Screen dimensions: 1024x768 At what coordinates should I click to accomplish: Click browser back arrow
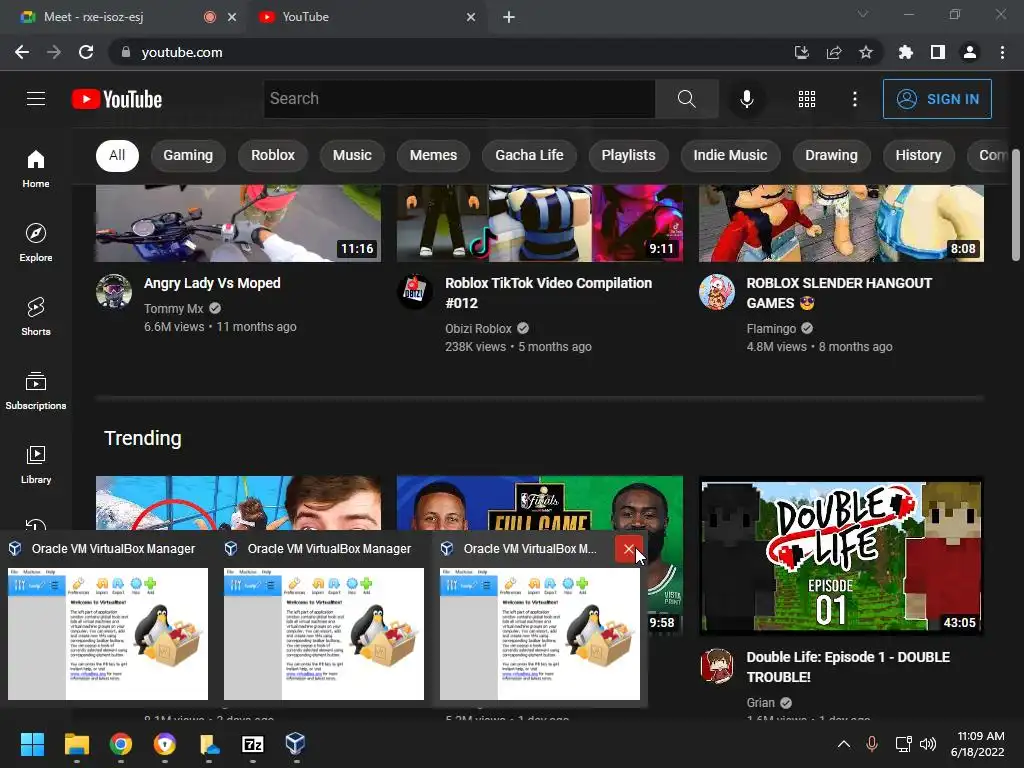(x=22, y=52)
